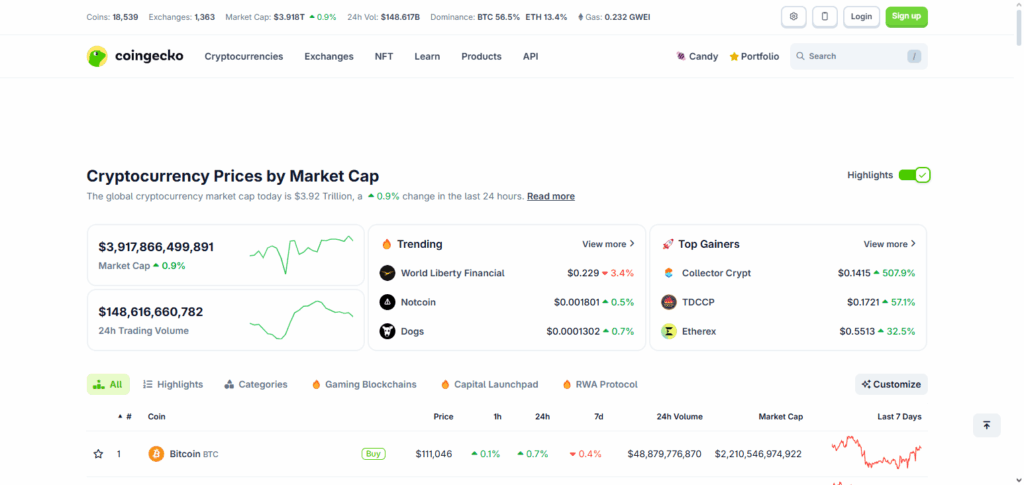Image resolution: width=1024 pixels, height=485 pixels.
Task: Click the Customize button
Action: tap(891, 384)
